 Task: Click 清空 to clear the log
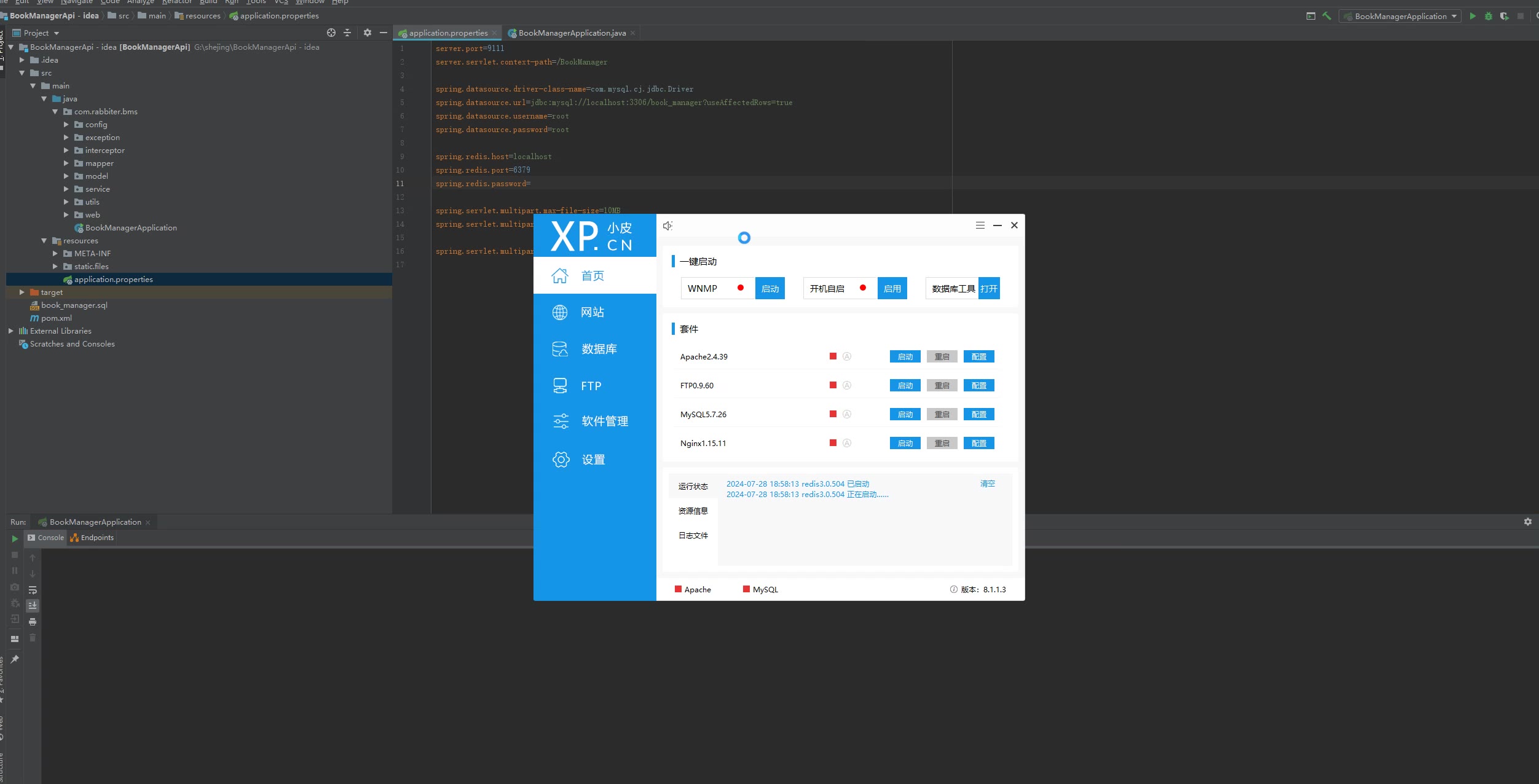tap(988, 484)
